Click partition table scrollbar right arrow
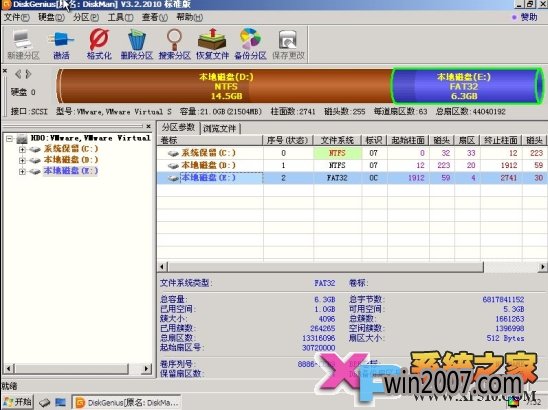Image resolution: width=548 pixels, height=410 pixels. [x=542, y=267]
